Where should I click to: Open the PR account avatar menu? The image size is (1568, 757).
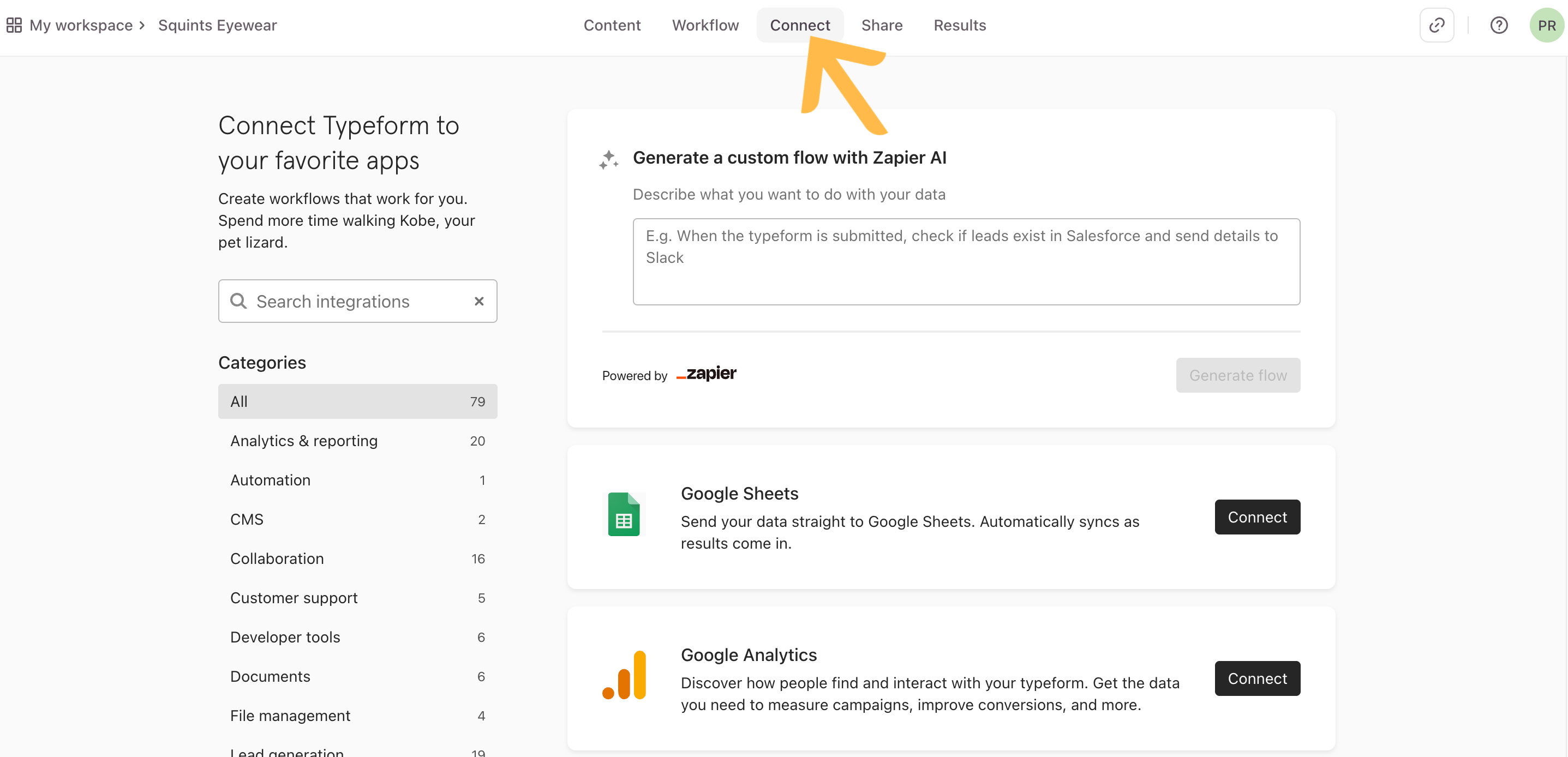pyautogui.click(x=1547, y=25)
